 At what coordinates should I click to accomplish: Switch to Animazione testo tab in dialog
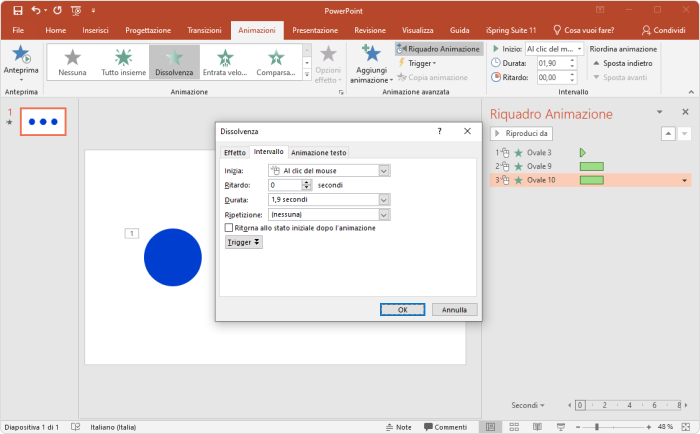[318, 153]
